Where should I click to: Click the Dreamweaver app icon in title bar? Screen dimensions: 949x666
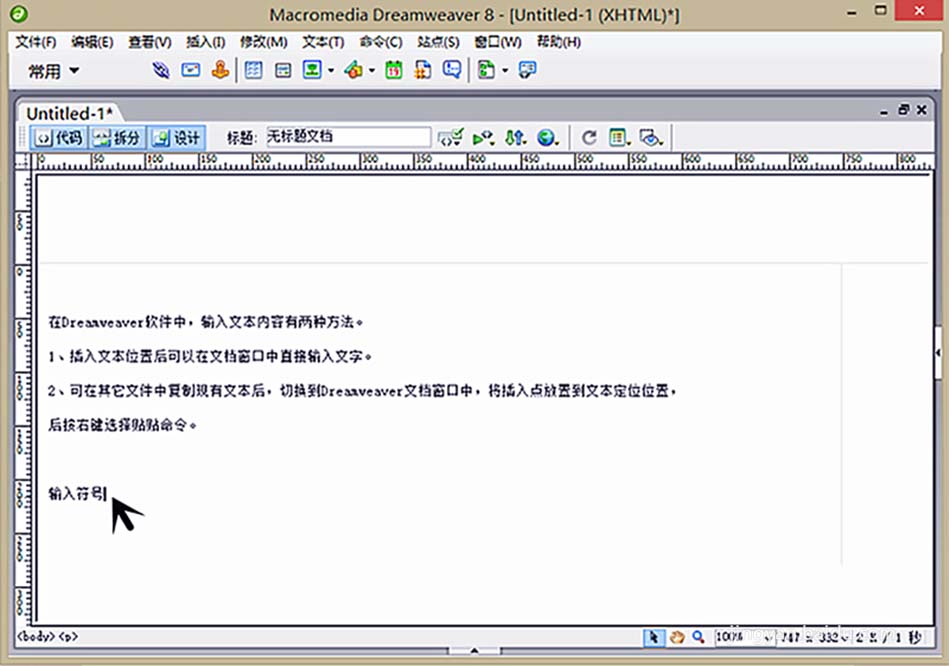(x=19, y=13)
